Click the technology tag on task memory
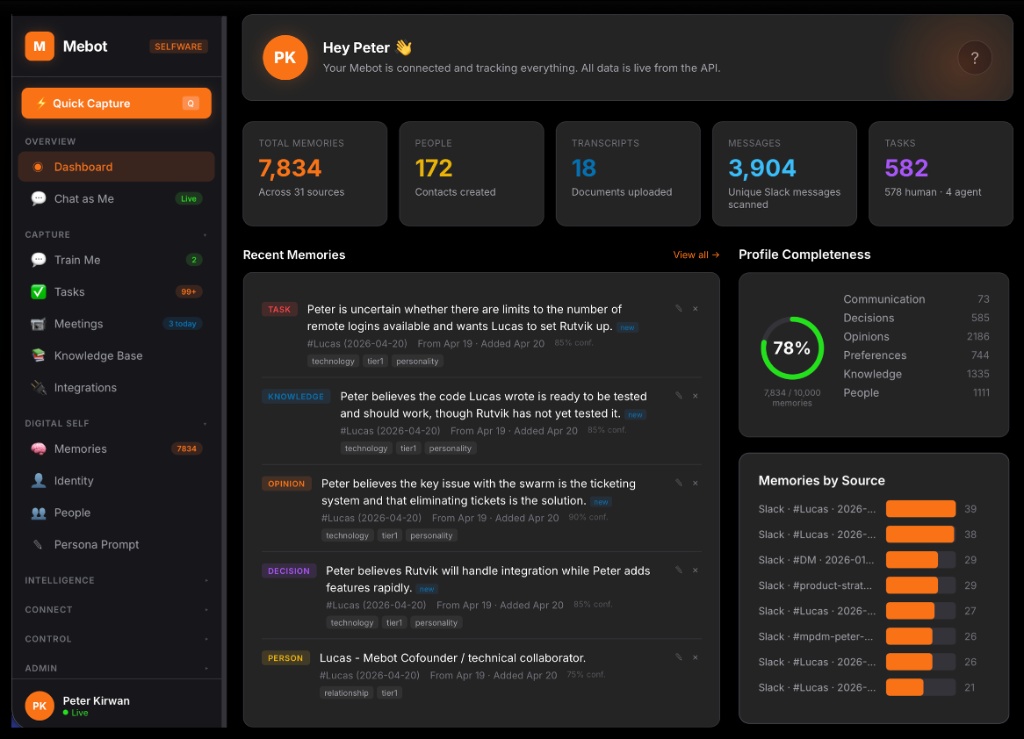 click(333, 361)
